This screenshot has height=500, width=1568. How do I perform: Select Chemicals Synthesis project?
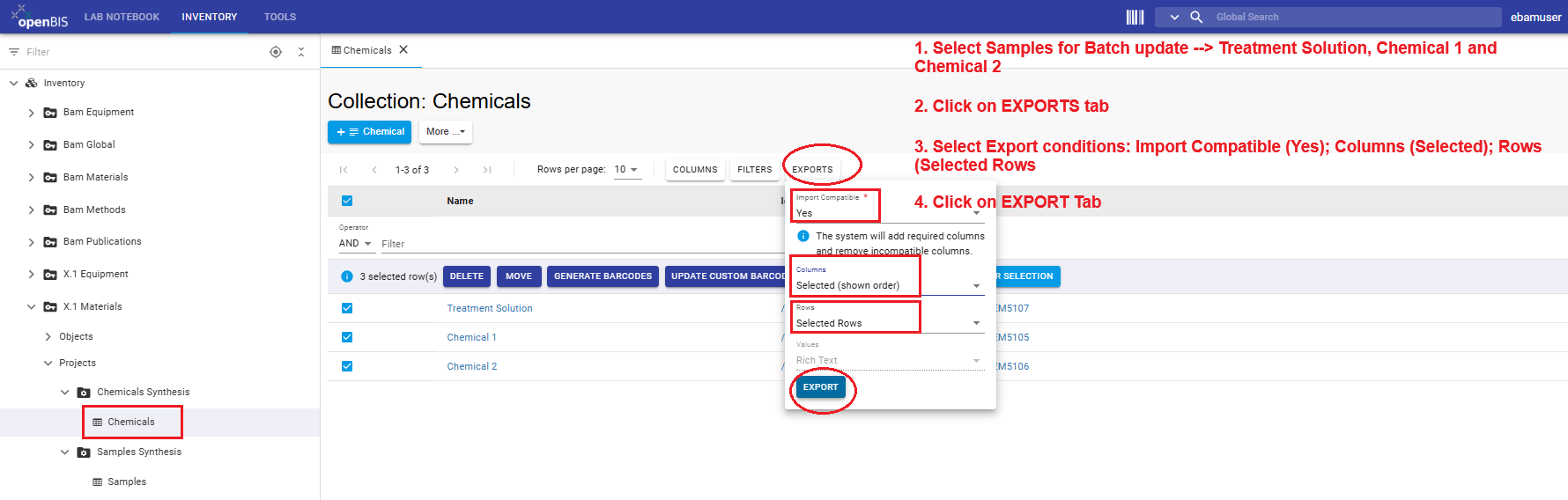pos(143,392)
